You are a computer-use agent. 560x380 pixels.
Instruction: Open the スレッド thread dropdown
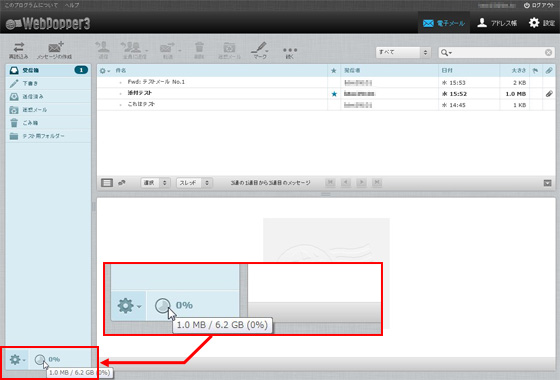195,183
